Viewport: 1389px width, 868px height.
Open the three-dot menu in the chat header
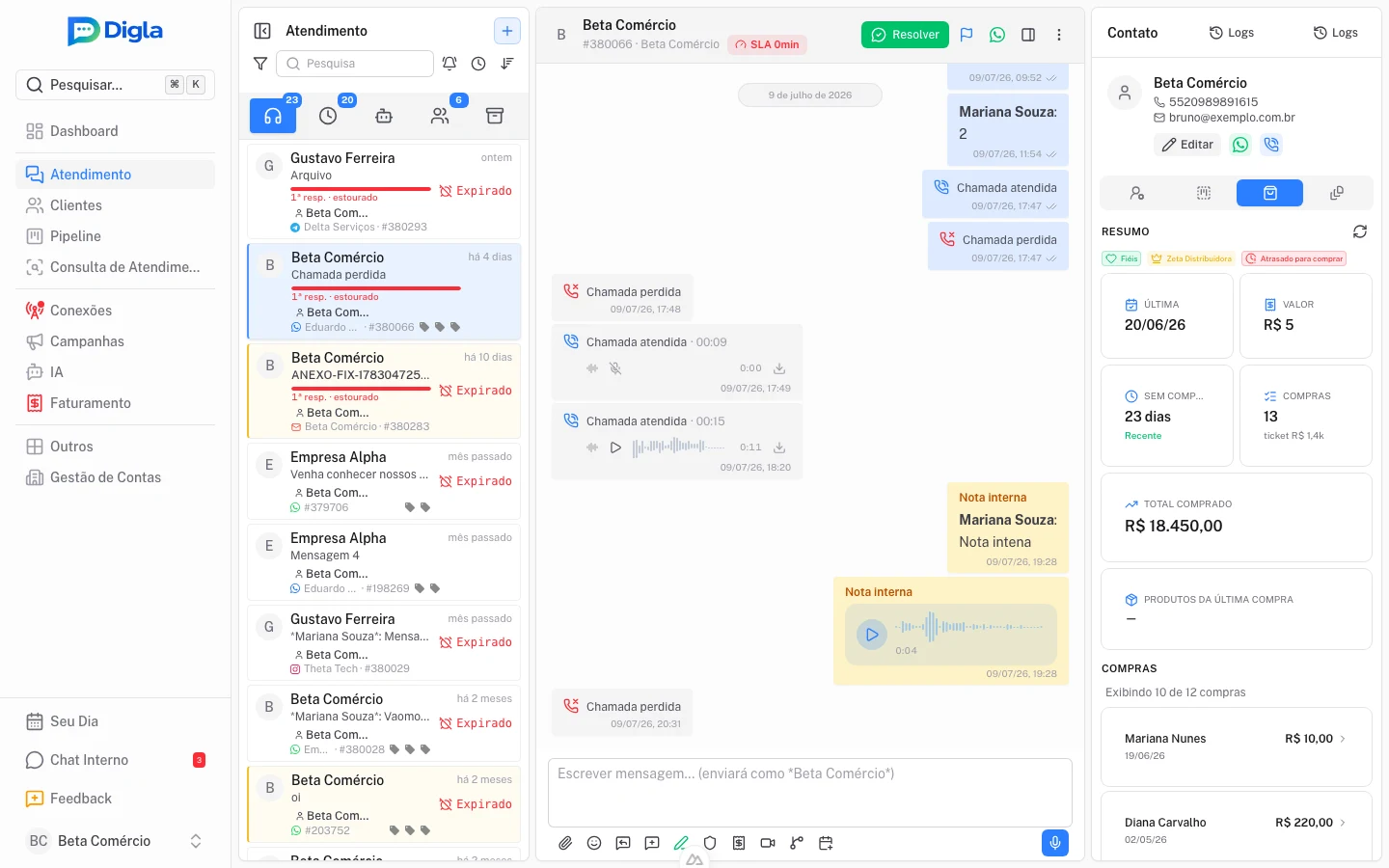point(1059,35)
